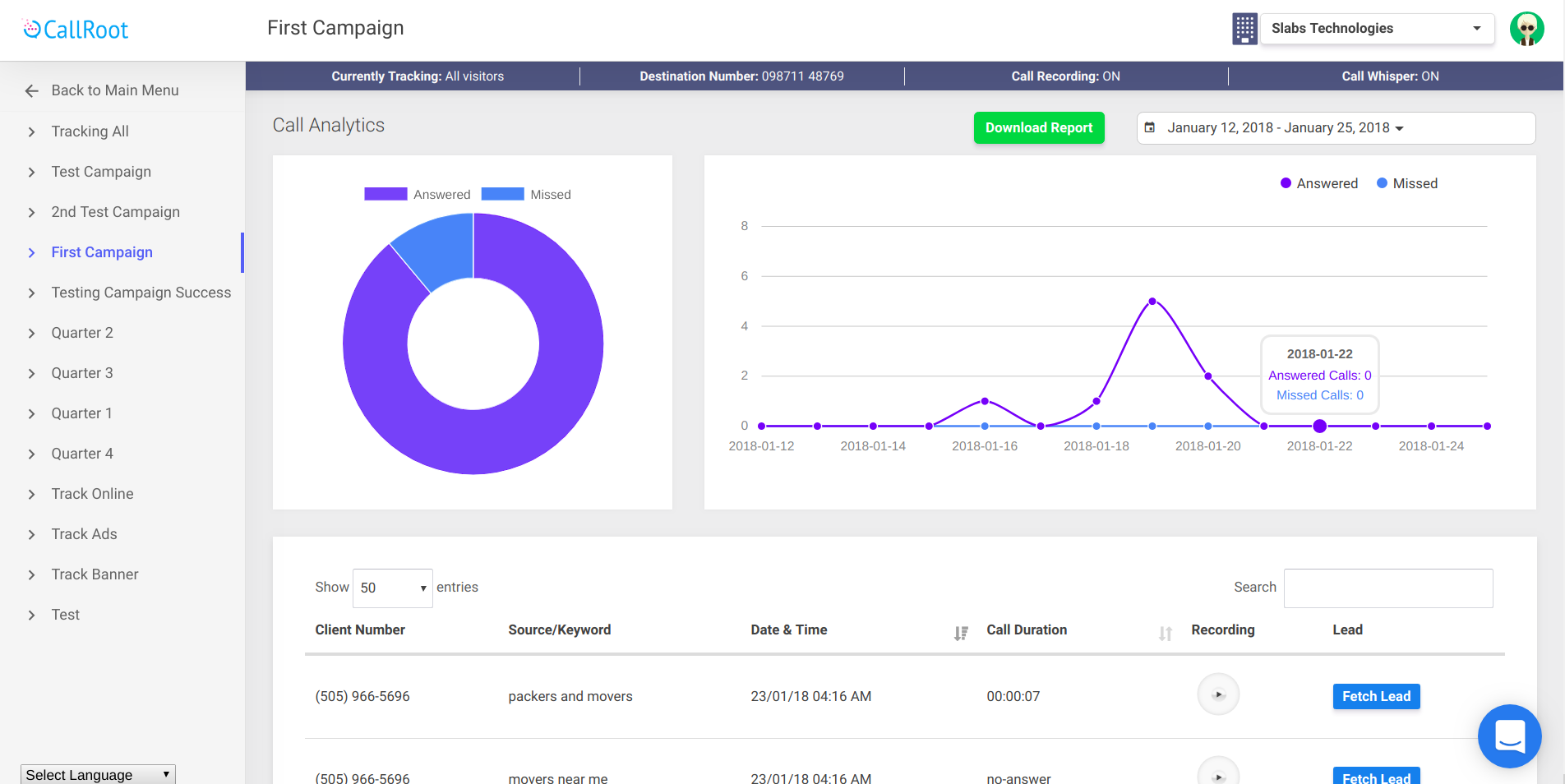This screenshot has width=1565, height=784.
Task: Select Quarter 2 in the sidebar
Action: click(82, 333)
